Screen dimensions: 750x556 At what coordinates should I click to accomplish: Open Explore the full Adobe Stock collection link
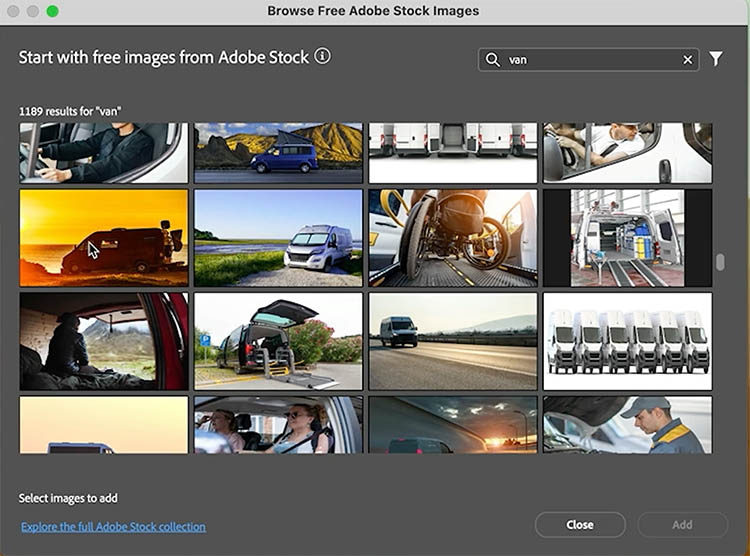click(113, 527)
